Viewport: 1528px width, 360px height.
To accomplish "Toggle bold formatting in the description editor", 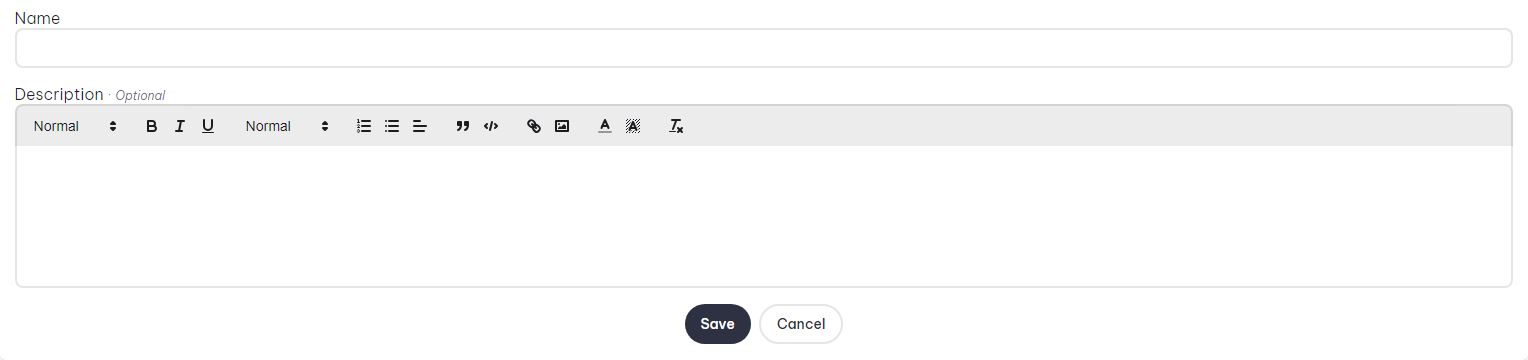I will coord(152,126).
